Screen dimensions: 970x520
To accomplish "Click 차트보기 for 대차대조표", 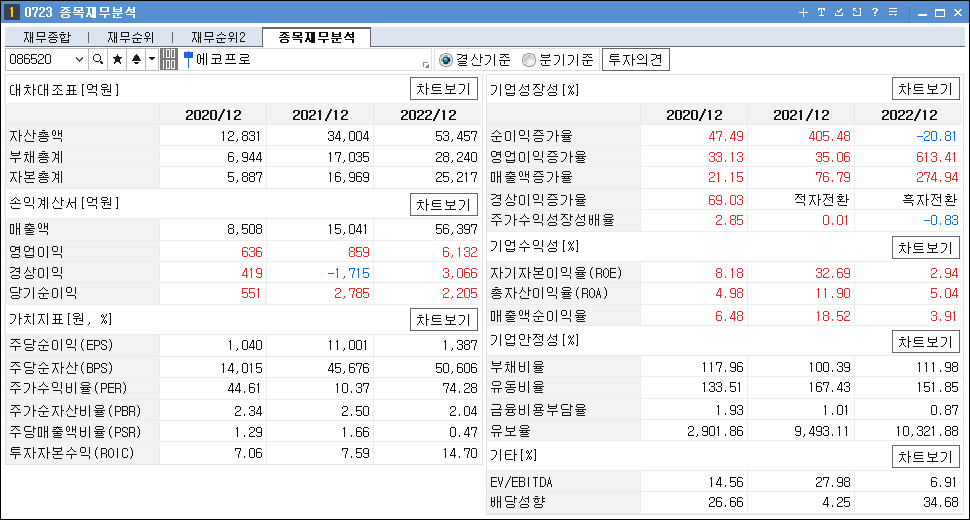I will point(444,89).
